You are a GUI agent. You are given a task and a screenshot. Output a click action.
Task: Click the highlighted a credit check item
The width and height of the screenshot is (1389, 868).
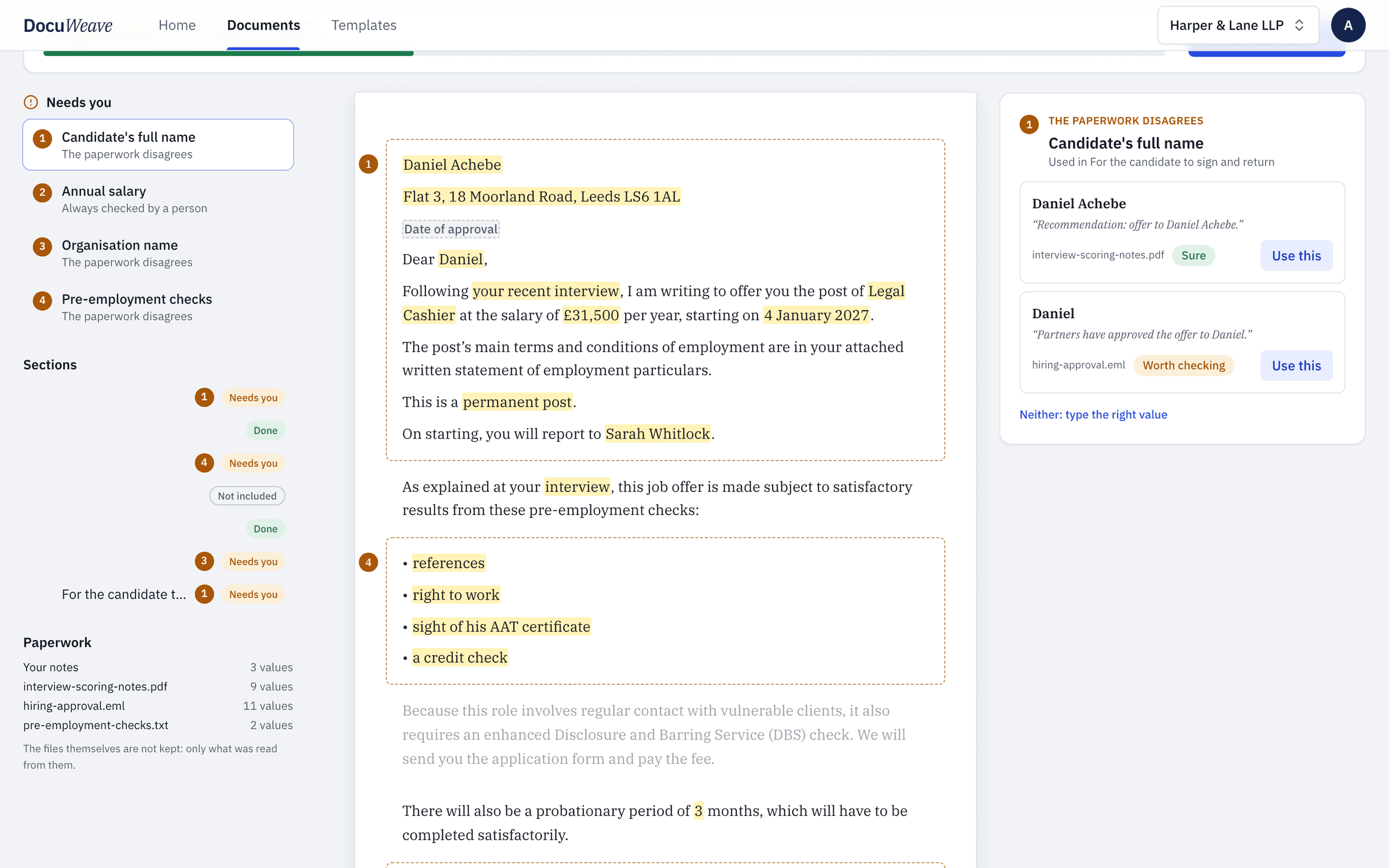tap(460, 658)
